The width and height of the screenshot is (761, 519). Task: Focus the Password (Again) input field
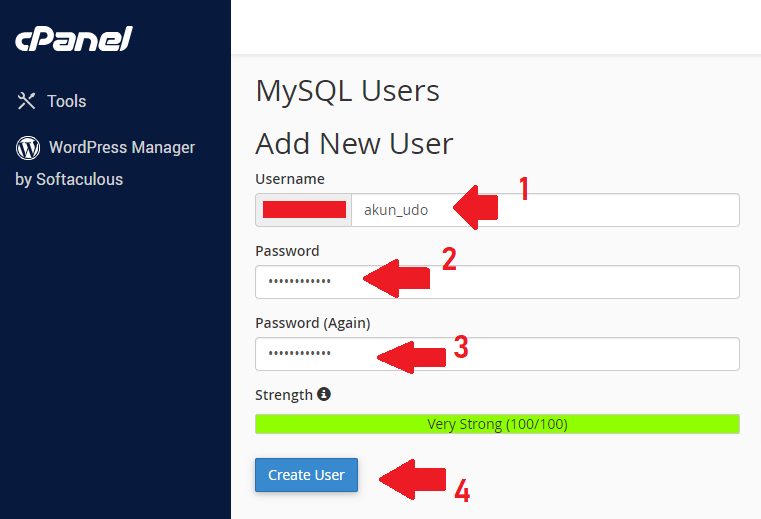pos(497,354)
